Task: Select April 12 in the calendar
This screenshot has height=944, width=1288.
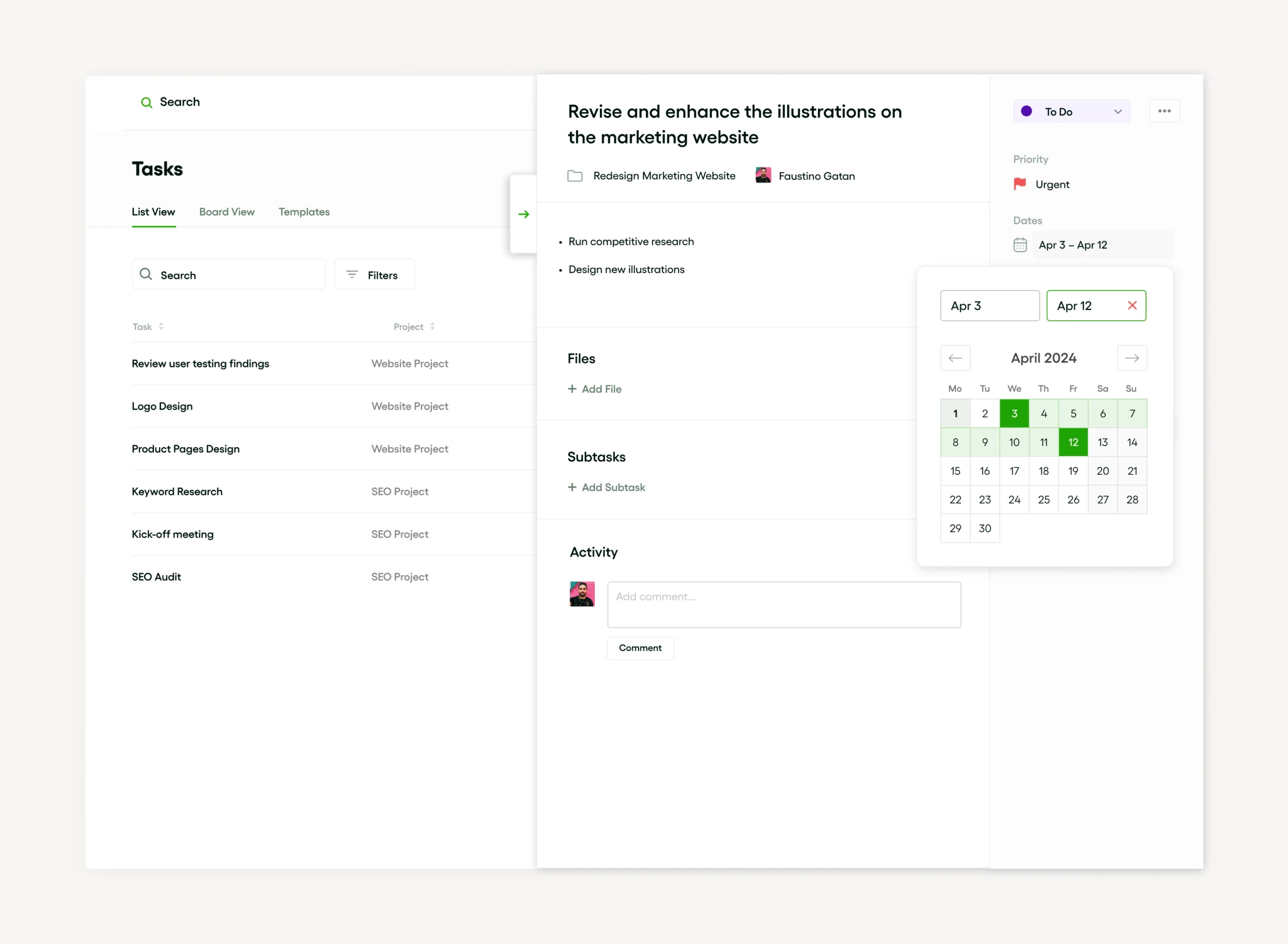Action: pyautogui.click(x=1073, y=442)
